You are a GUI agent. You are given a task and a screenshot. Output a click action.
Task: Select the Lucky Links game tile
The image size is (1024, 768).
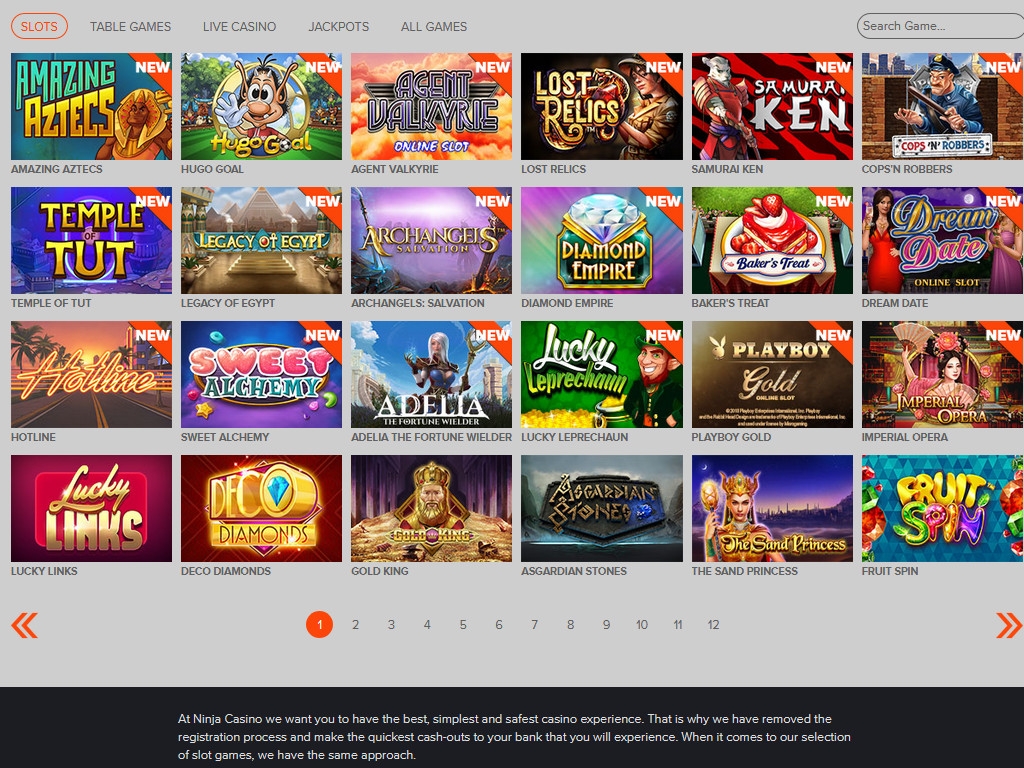91,508
